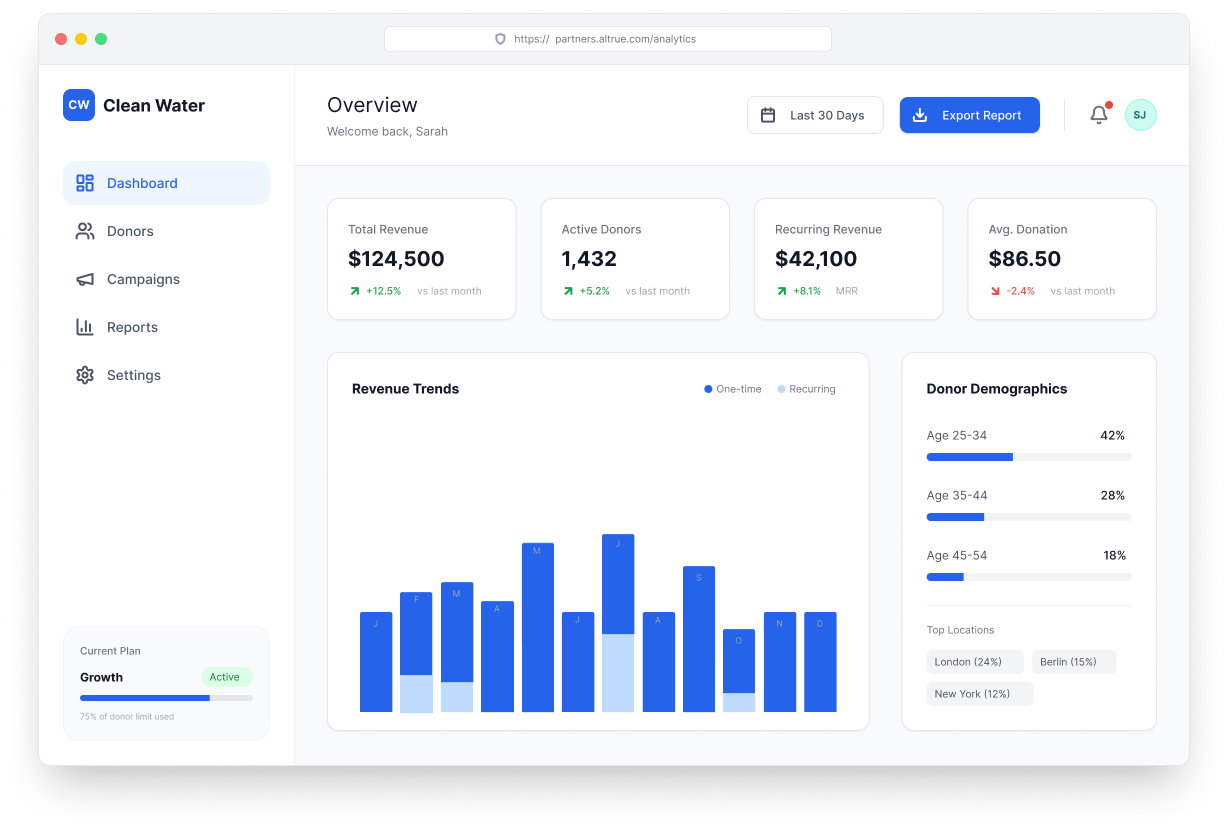Click the $86.50 average donation value

click(1025, 259)
